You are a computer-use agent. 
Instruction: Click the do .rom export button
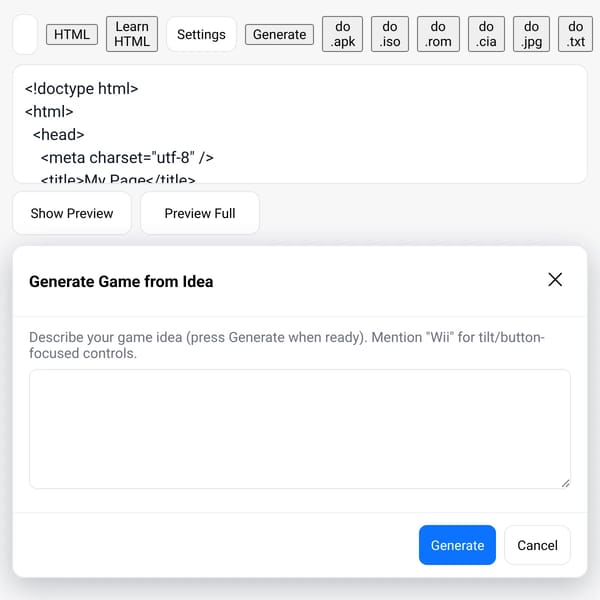point(438,34)
